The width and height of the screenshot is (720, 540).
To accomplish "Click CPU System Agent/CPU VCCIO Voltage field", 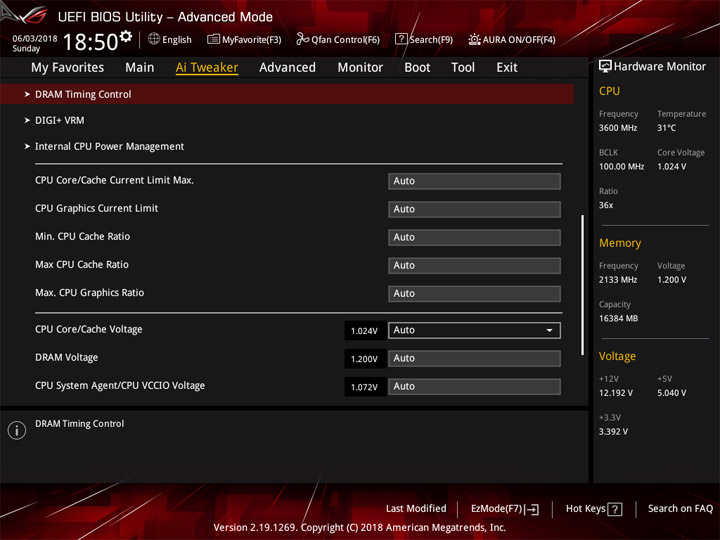I will 474,386.
